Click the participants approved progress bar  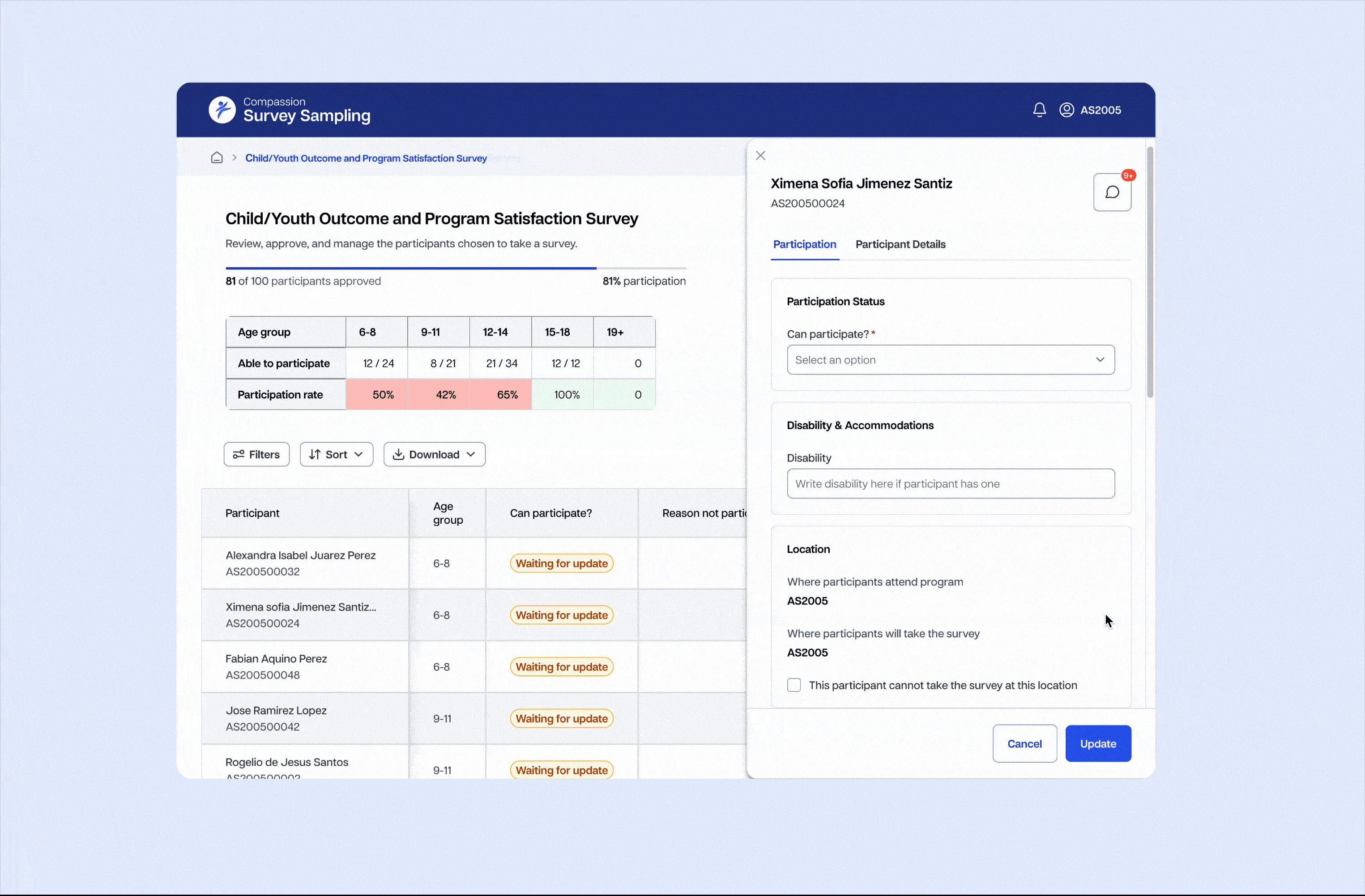[x=456, y=268]
